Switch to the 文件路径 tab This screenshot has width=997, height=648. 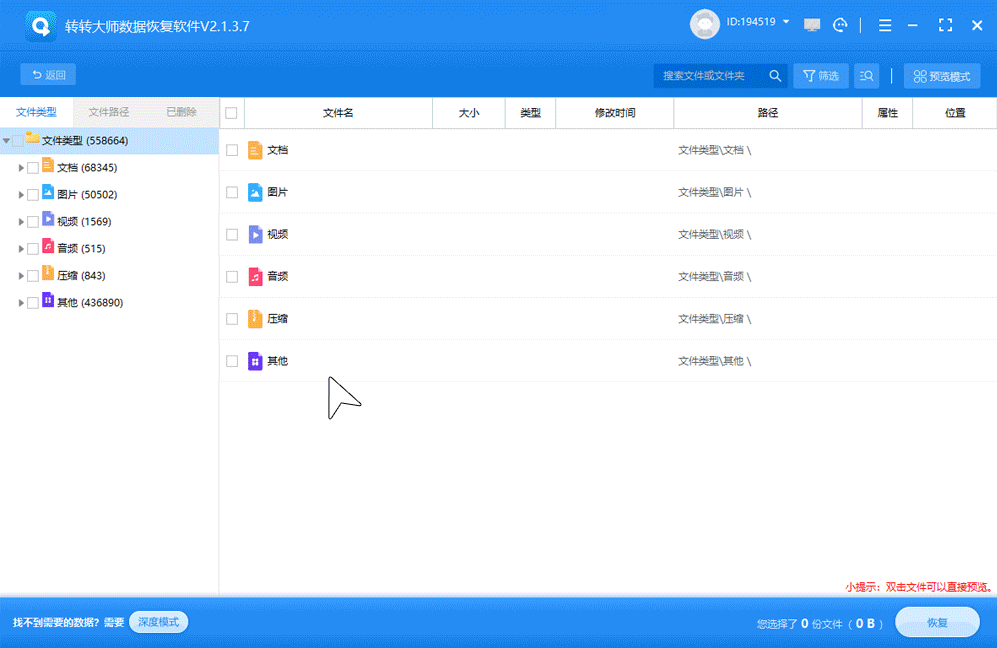tap(109, 112)
